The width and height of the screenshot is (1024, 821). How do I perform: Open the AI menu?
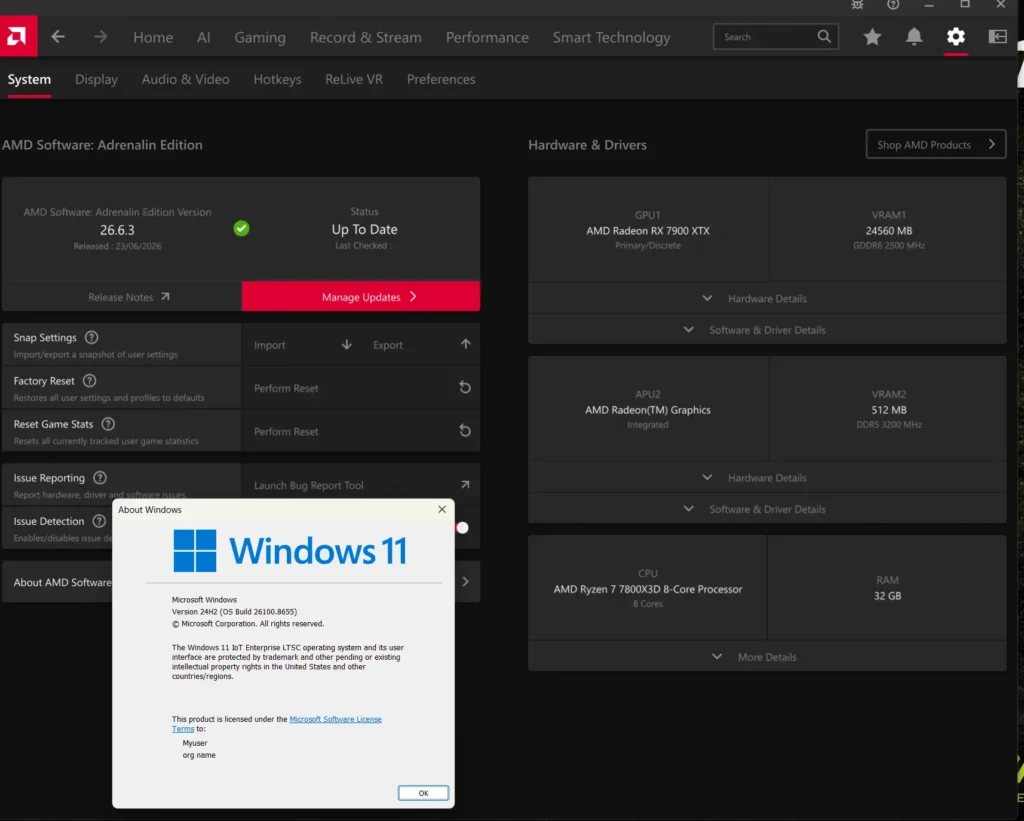point(204,37)
